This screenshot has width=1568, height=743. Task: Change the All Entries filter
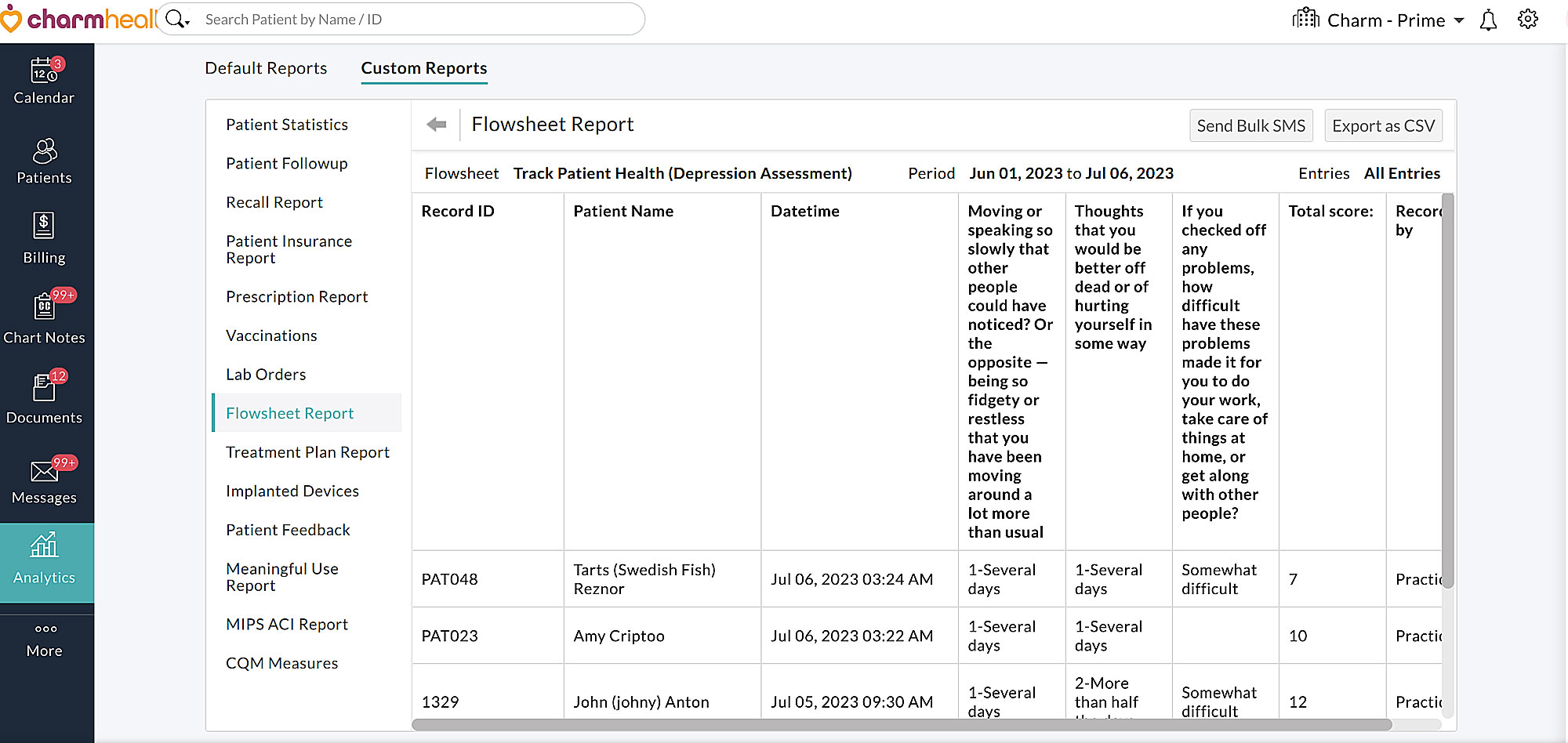[x=1403, y=173]
